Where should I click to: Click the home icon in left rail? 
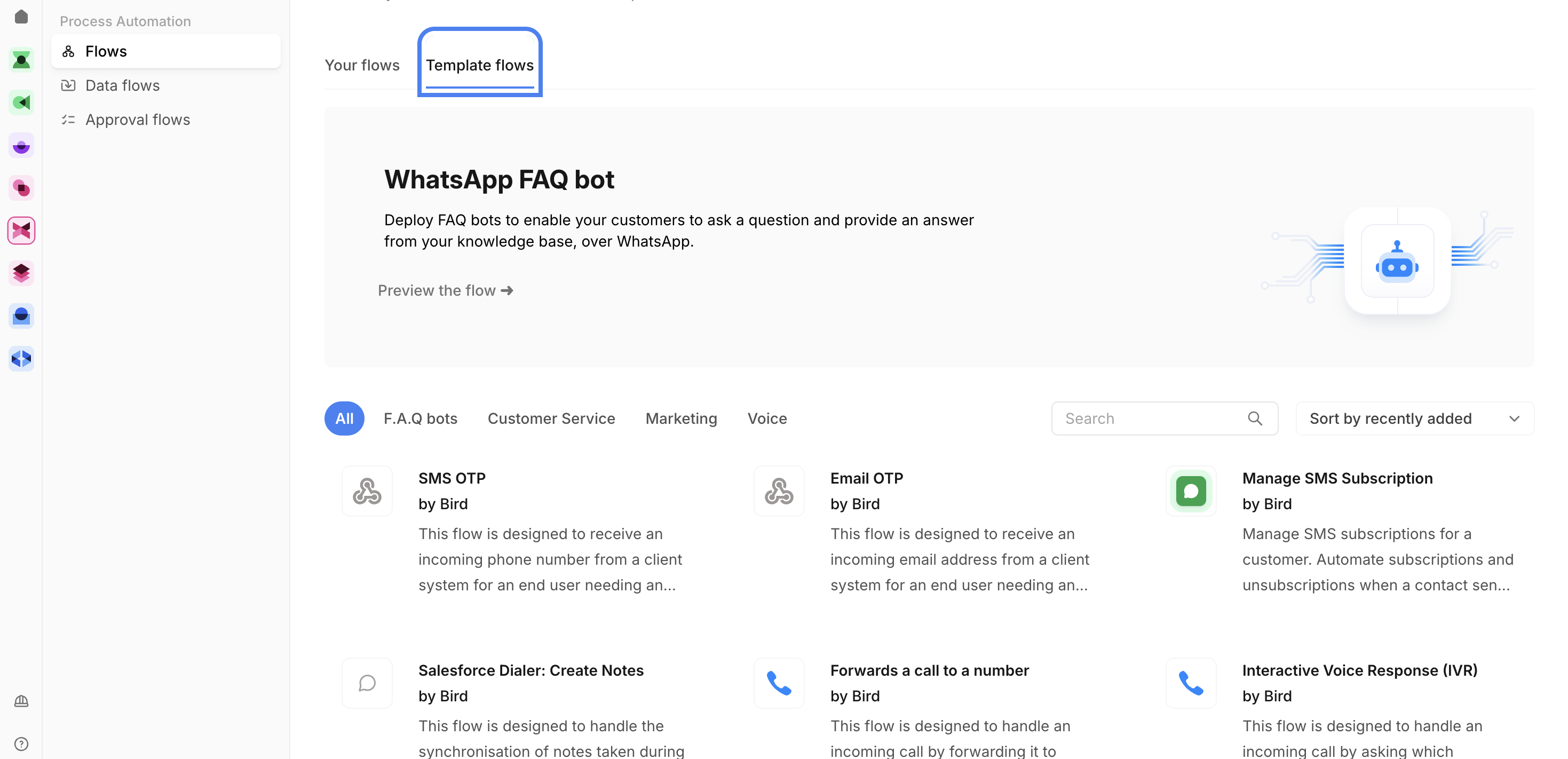tap(21, 17)
